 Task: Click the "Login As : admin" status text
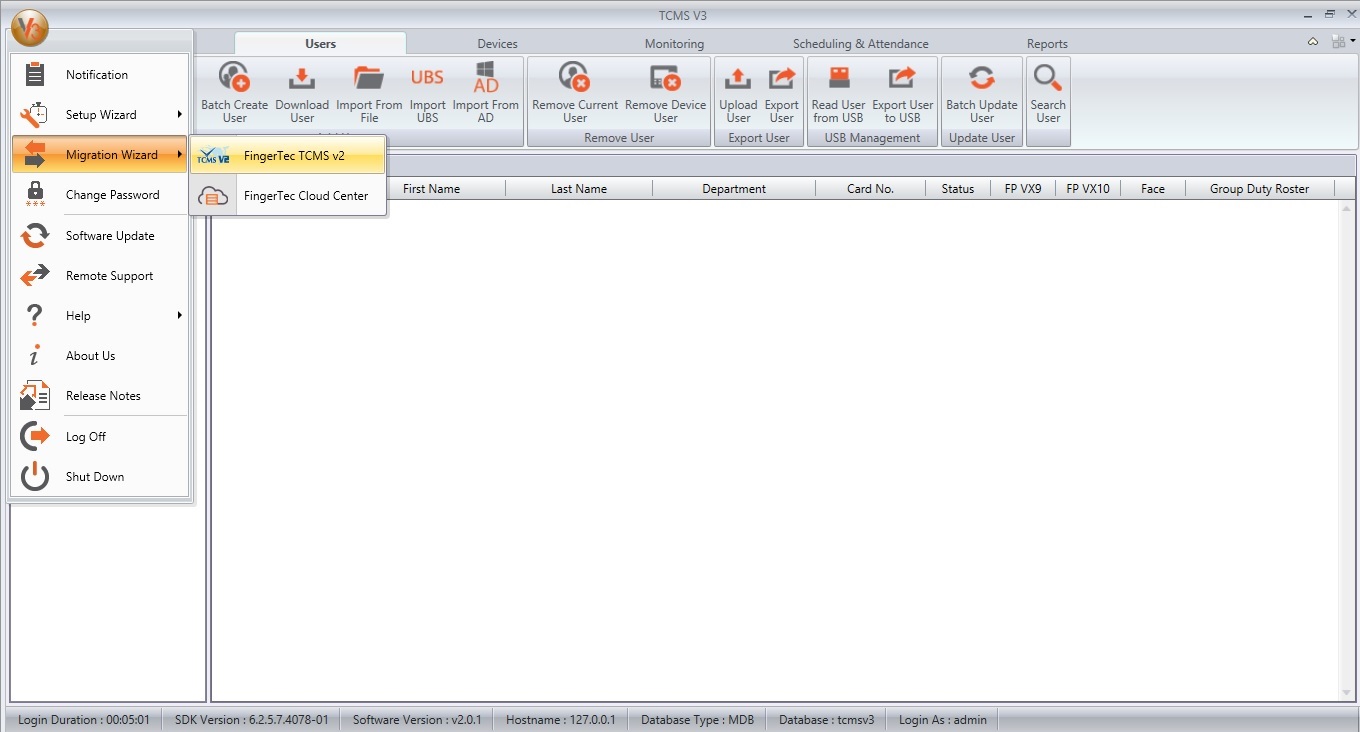943,720
